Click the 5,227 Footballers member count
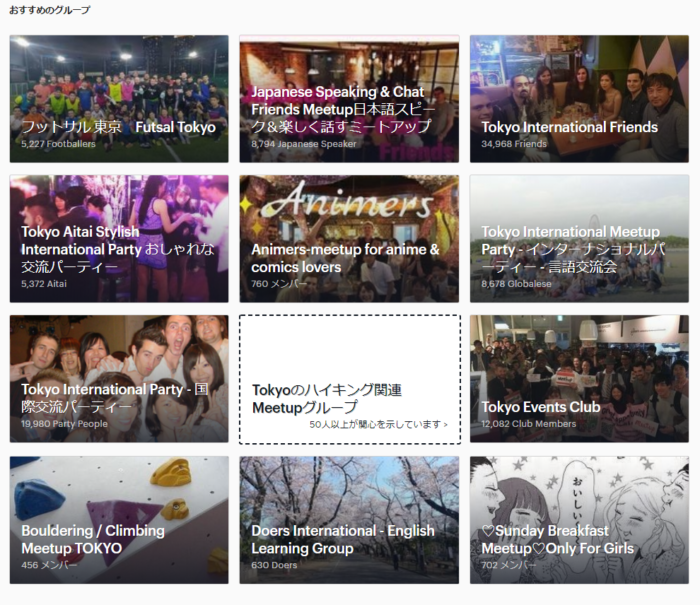The width and height of the screenshot is (700, 605). click(x=58, y=144)
